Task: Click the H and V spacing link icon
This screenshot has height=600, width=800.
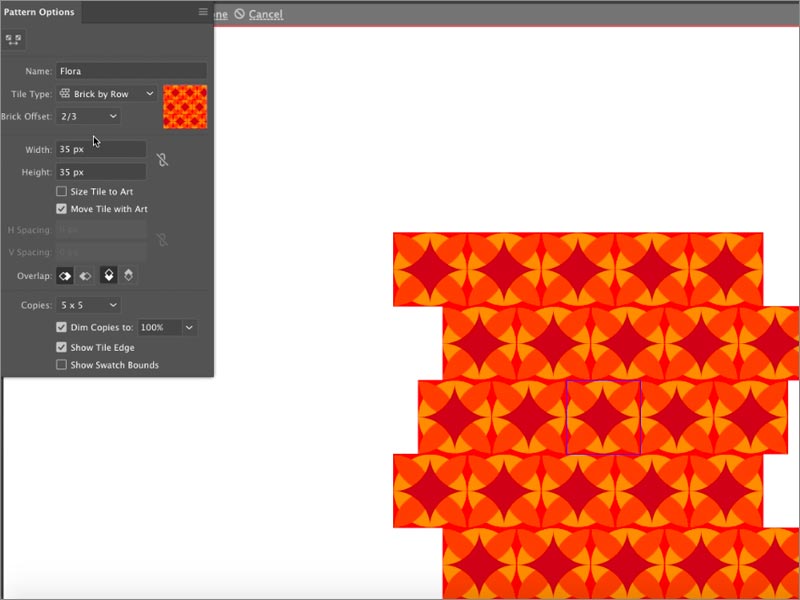Action: pyautogui.click(x=162, y=240)
